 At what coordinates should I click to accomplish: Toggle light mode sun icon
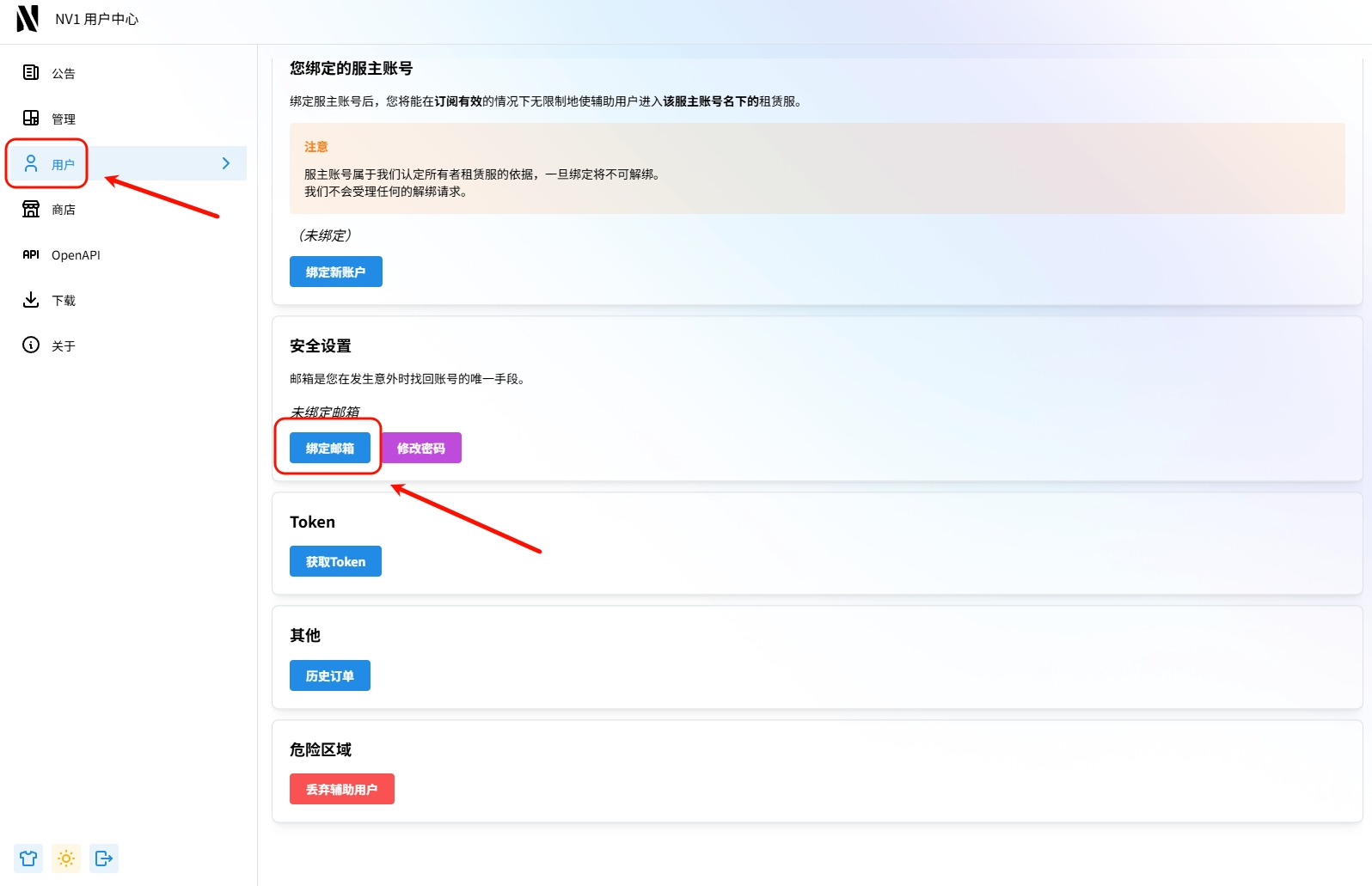(66, 859)
